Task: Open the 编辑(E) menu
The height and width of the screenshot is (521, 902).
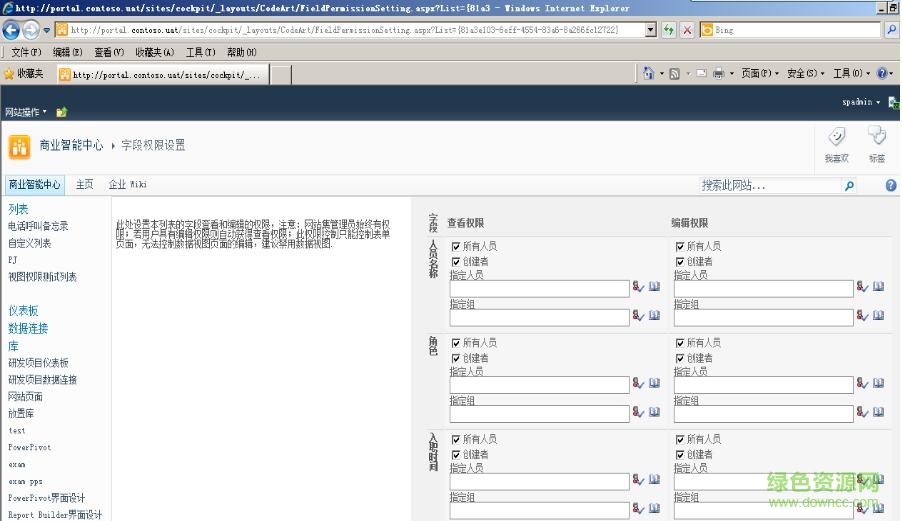Action: 67,52
